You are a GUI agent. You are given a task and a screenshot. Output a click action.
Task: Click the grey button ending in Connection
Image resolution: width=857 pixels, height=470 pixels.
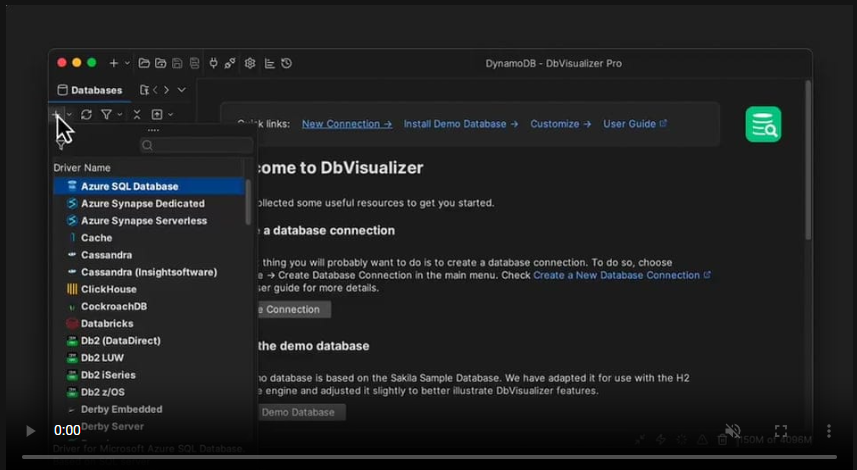294,309
